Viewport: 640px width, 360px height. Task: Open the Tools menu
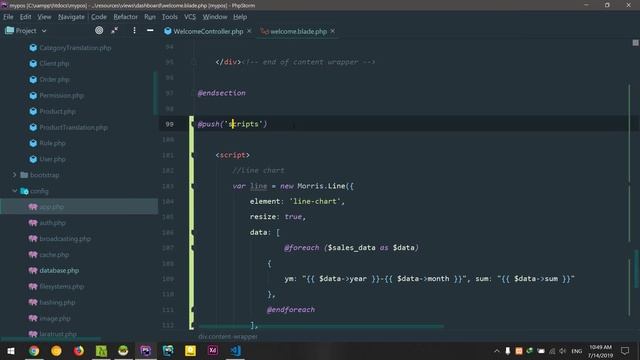pos(169,17)
